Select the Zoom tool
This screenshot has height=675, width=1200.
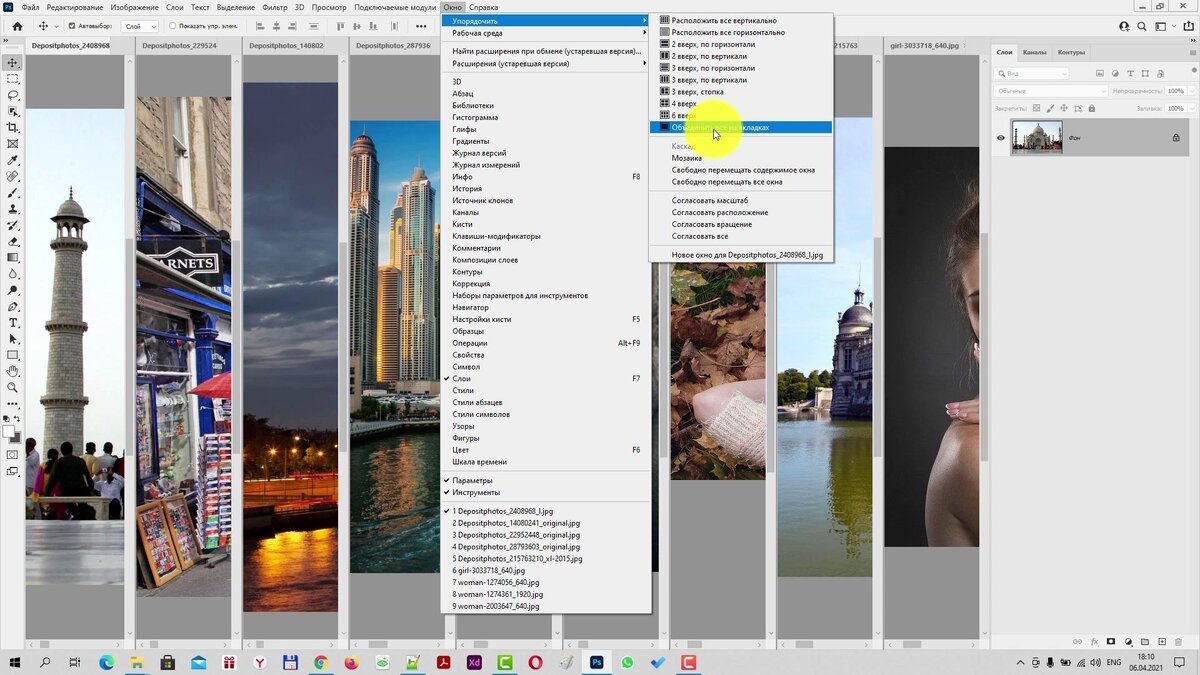(13, 387)
